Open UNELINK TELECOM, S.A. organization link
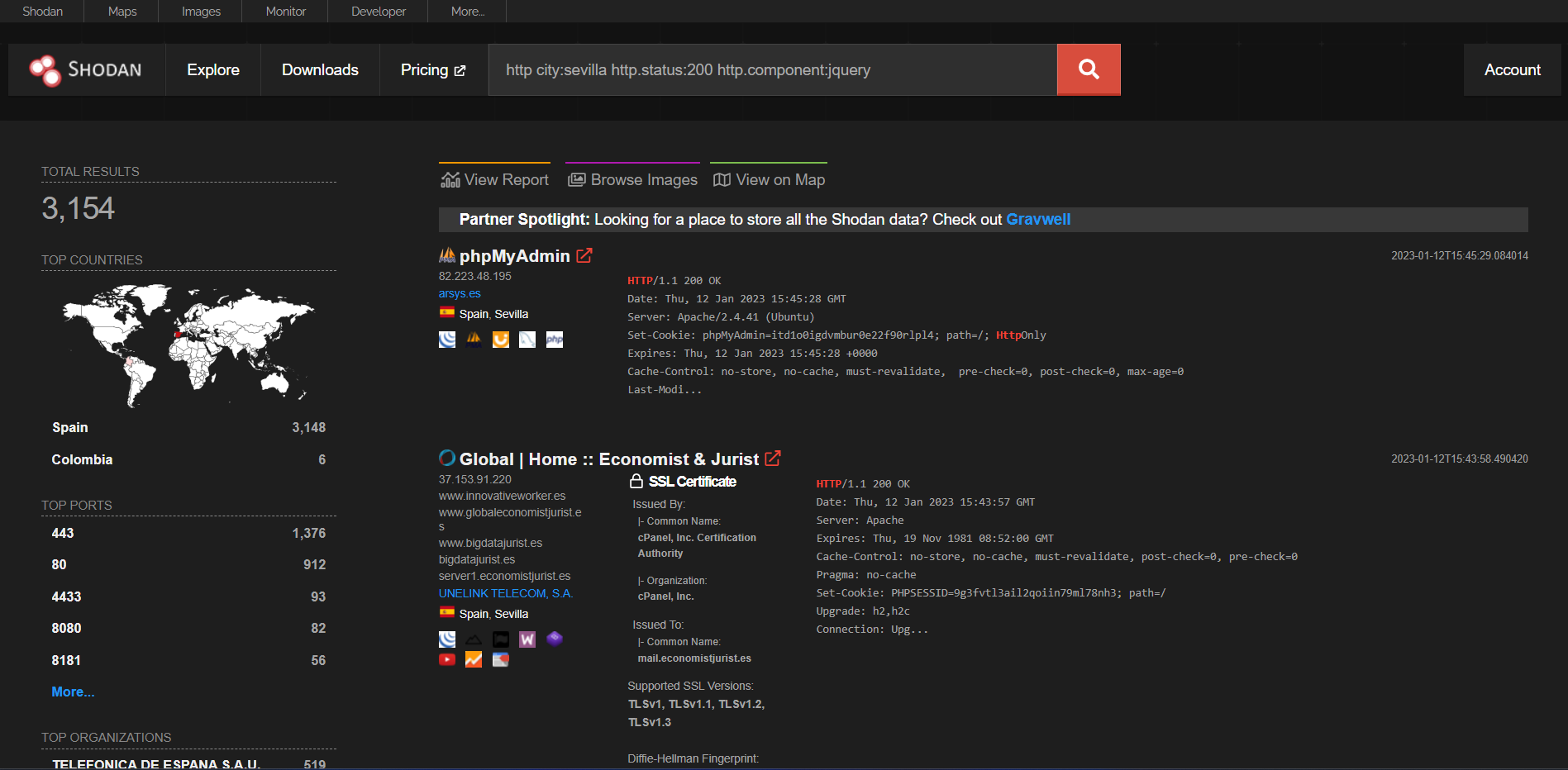Image resolution: width=1568 pixels, height=770 pixels. tap(506, 593)
